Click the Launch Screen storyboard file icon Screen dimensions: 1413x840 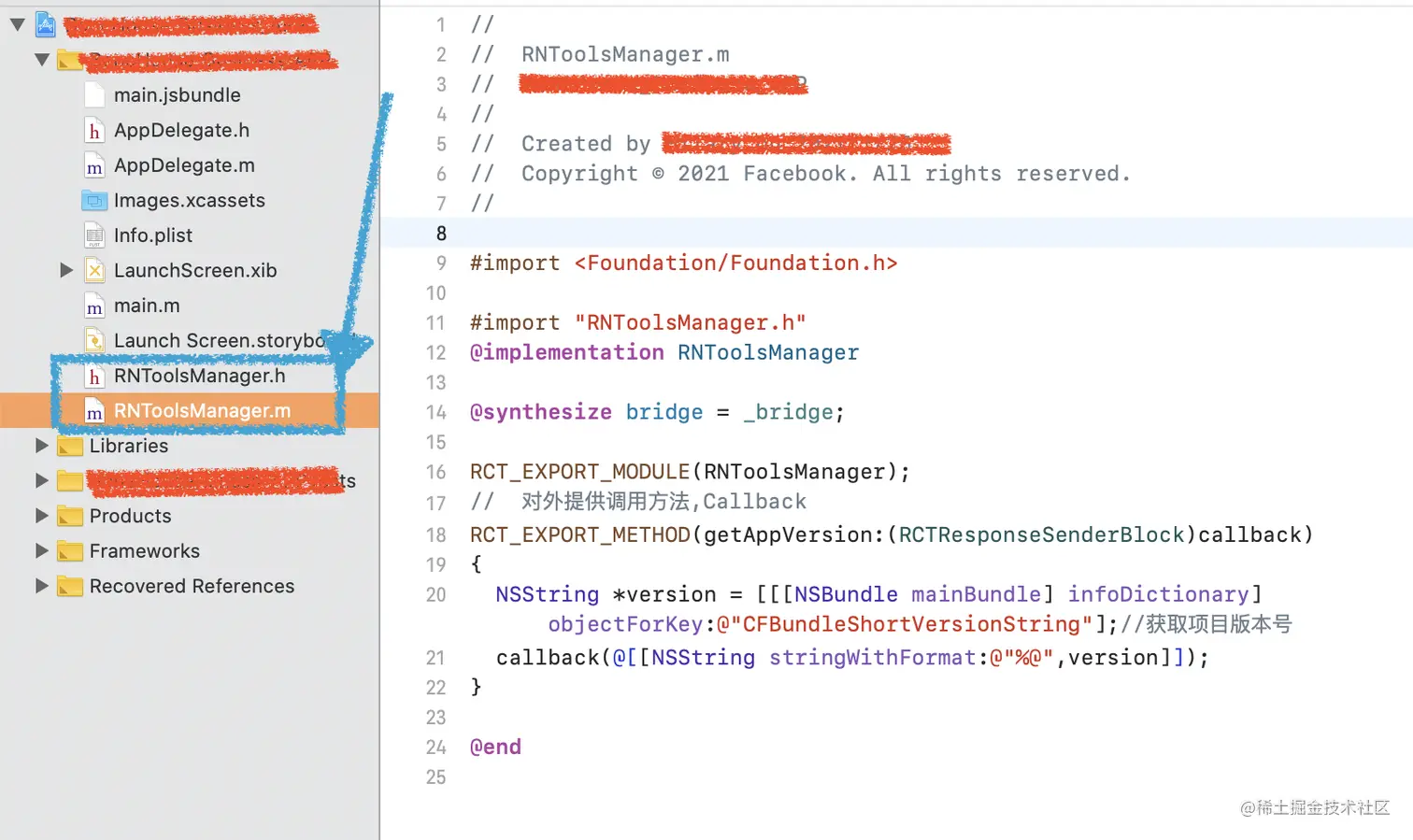93,341
